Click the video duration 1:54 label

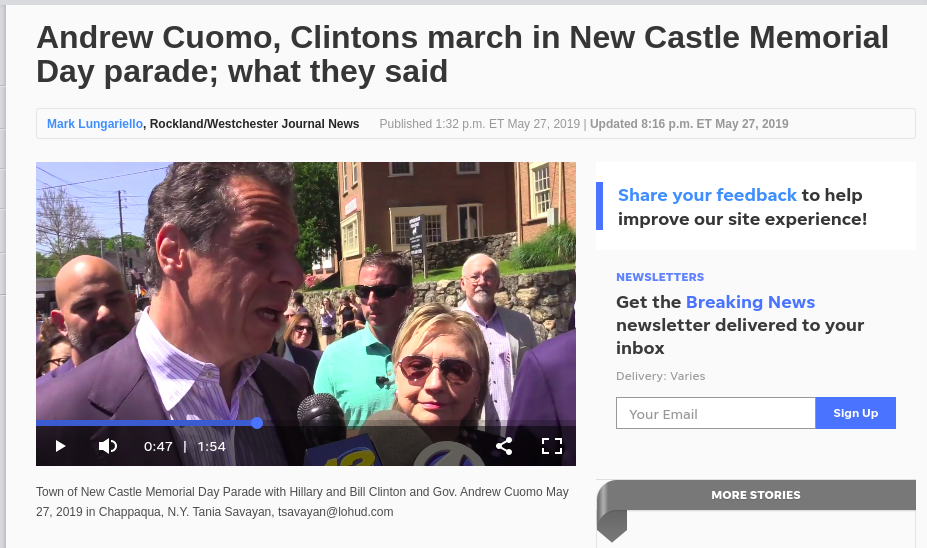pos(212,446)
